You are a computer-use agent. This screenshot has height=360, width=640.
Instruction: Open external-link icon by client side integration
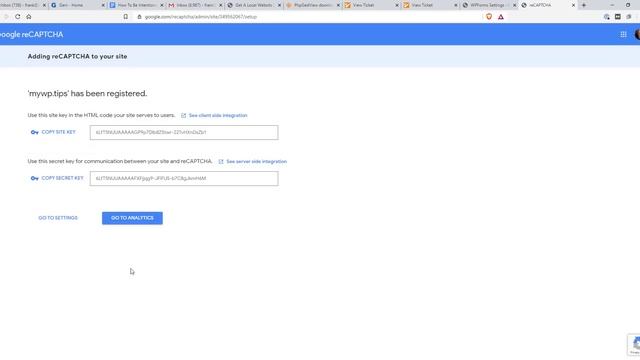183,116
